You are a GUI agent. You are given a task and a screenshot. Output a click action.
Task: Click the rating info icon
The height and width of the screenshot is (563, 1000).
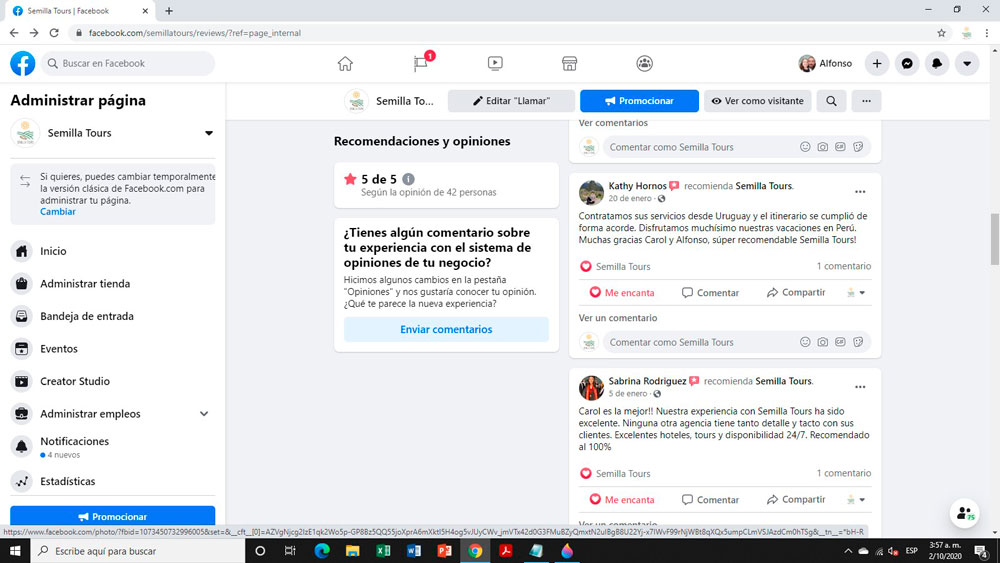pyautogui.click(x=408, y=179)
